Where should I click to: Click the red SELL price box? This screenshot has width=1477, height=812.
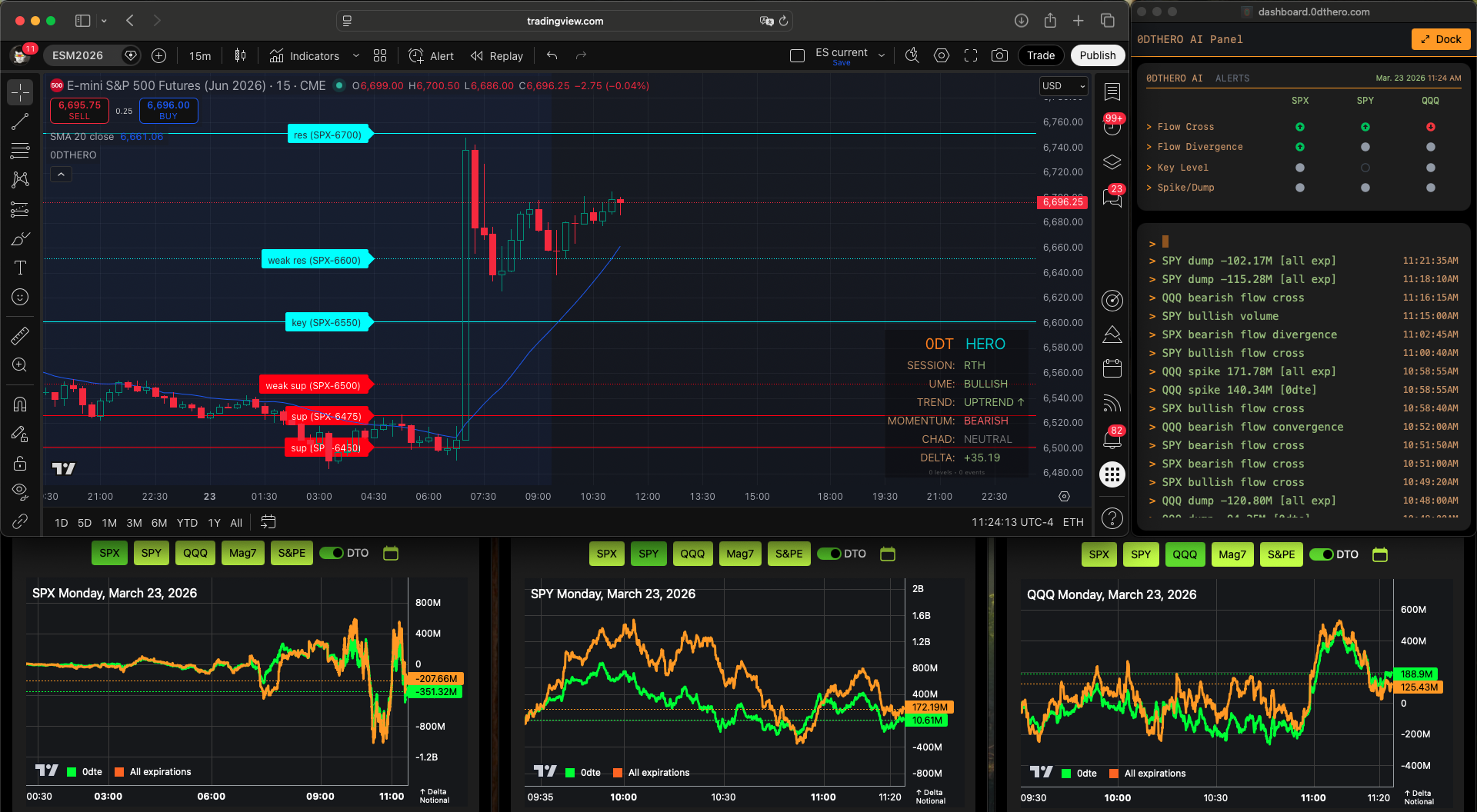79,110
